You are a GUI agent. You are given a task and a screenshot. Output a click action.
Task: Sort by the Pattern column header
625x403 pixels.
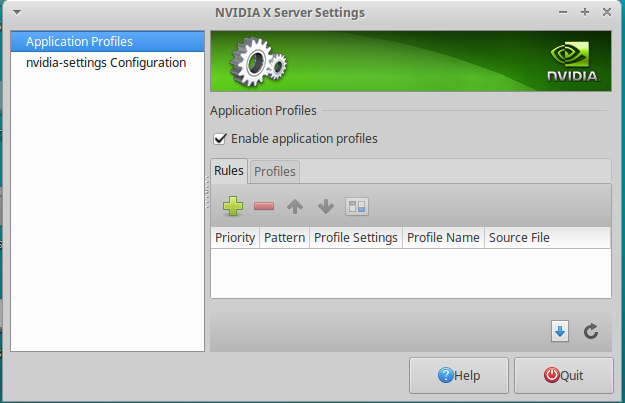(285, 238)
